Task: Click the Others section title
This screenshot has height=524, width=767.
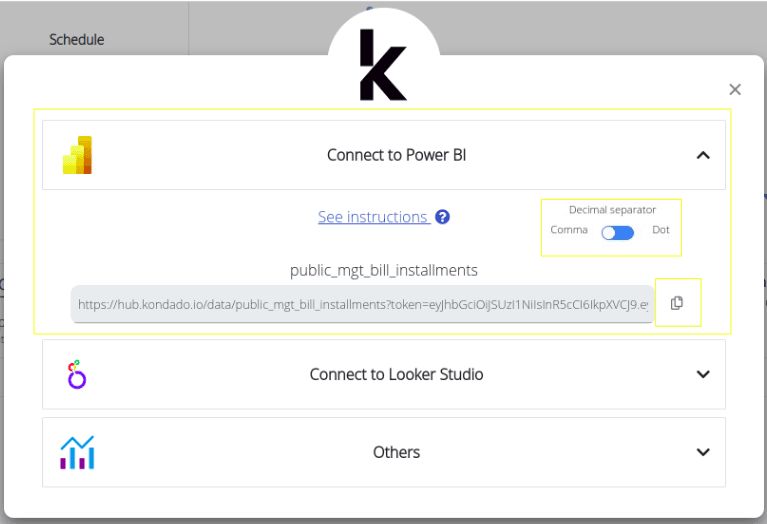Action: (x=396, y=452)
